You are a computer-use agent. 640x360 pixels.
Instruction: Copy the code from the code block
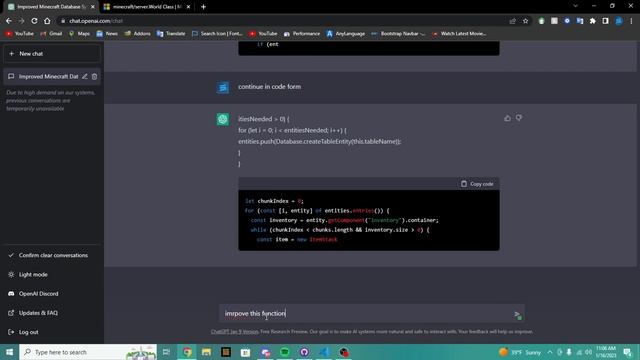point(477,184)
